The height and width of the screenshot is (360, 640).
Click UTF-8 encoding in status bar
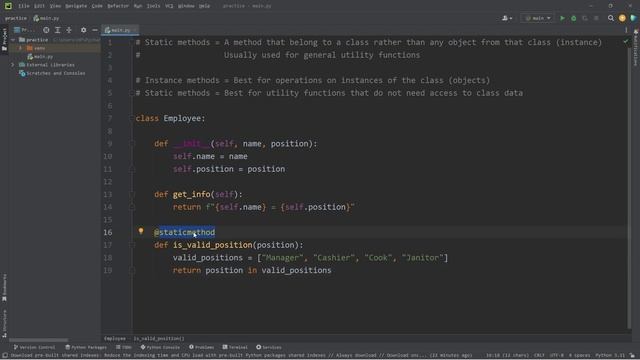click(556, 356)
